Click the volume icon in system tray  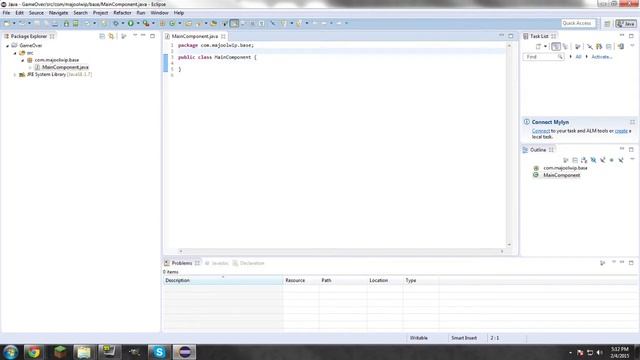[x=599, y=353]
